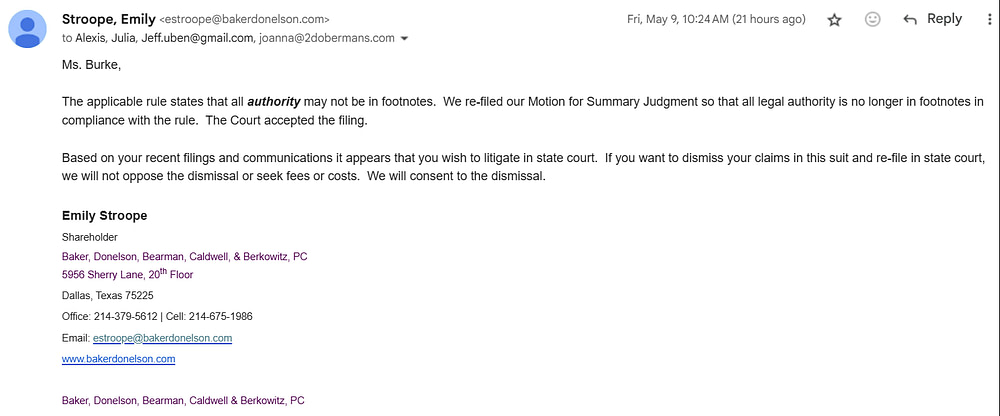This screenshot has width=1000, height=416.
Task: Click the 5956 Sherry Lane address
Action: click(x=128, y=274)
